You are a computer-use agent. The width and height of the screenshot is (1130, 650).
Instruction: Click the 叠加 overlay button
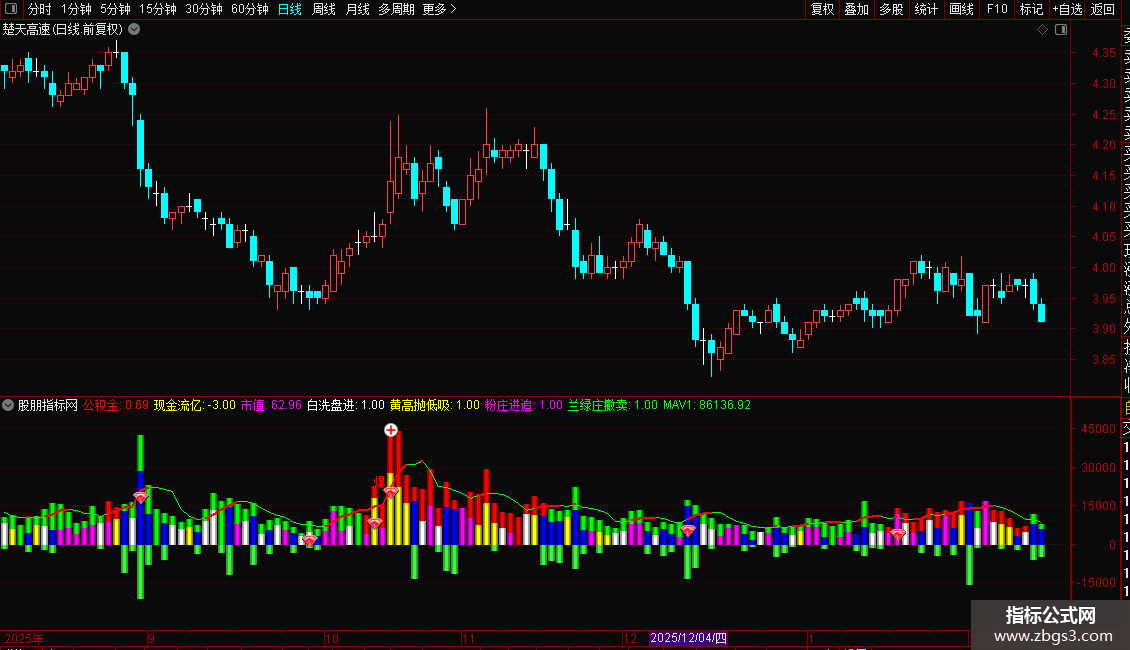click(857, 9)
